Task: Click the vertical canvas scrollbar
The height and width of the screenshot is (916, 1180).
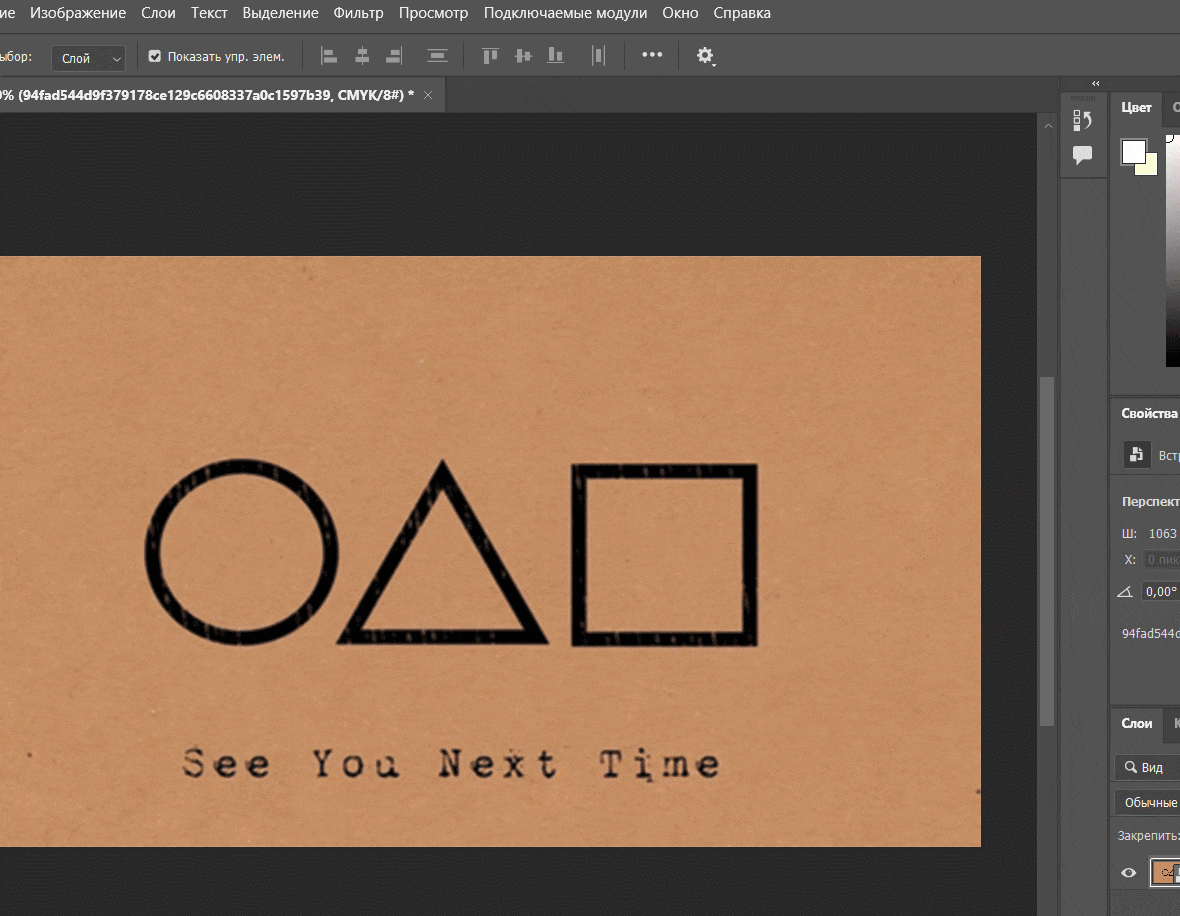Action: (1047, 551)
